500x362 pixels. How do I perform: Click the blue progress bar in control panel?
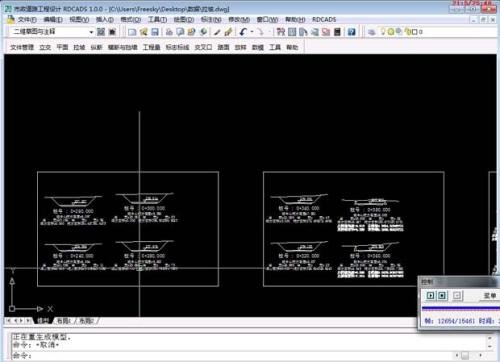pyautogui.click(x=461, y=308)
